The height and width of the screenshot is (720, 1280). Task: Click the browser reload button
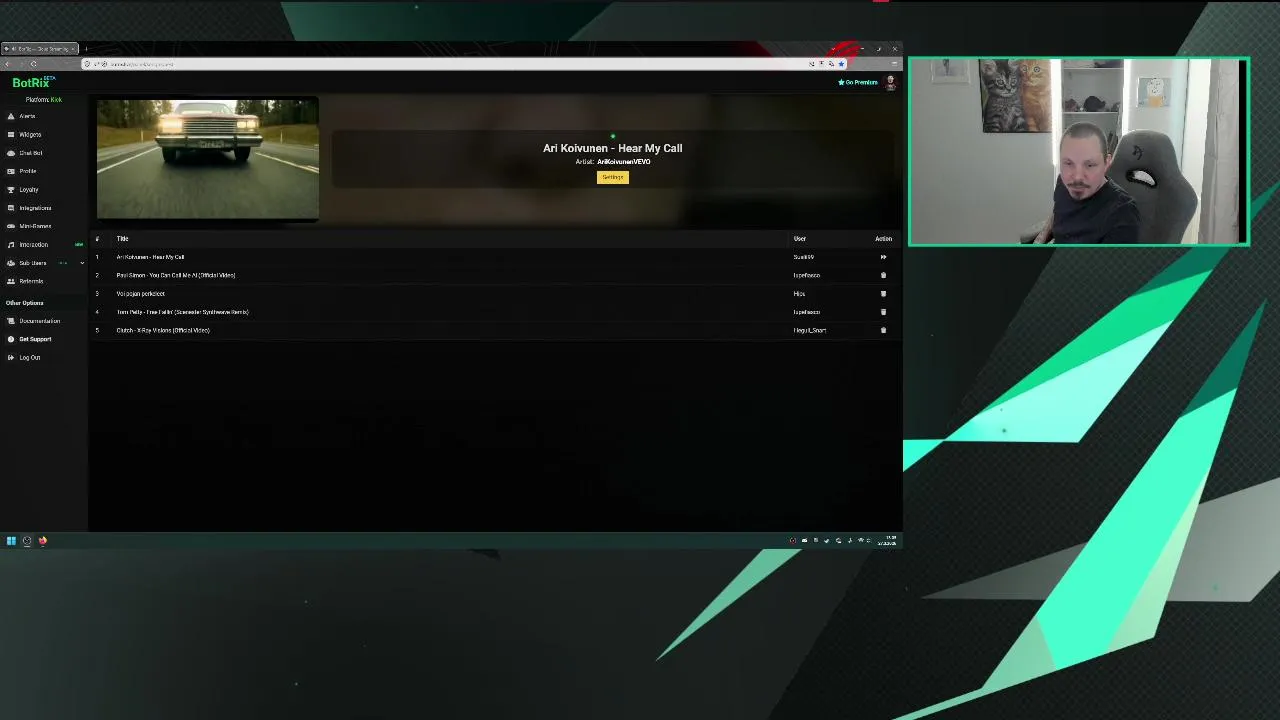pos(33,64)
